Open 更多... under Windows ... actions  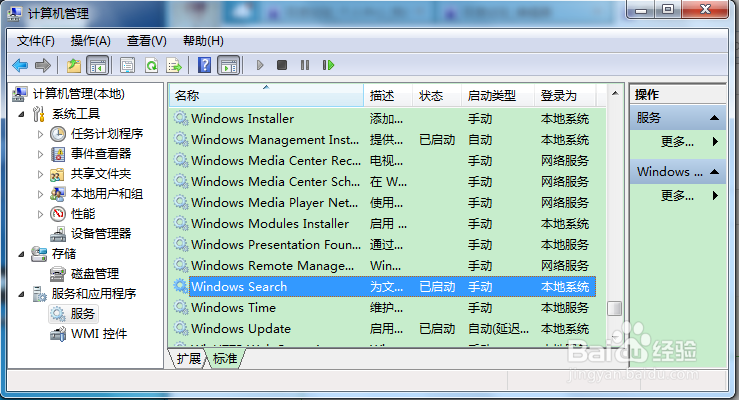click(677, 195)
